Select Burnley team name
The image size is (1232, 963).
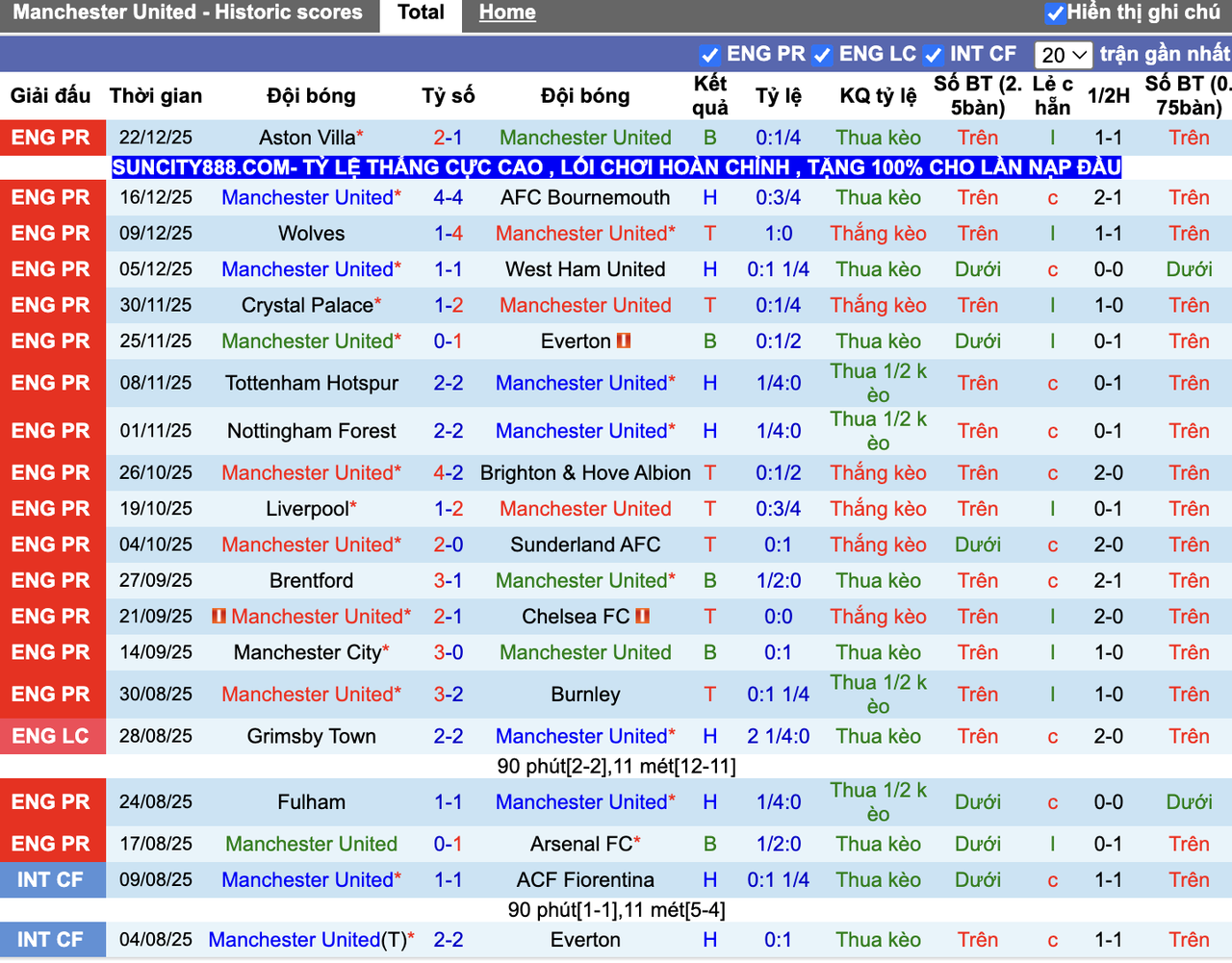[x=585, y=695]
